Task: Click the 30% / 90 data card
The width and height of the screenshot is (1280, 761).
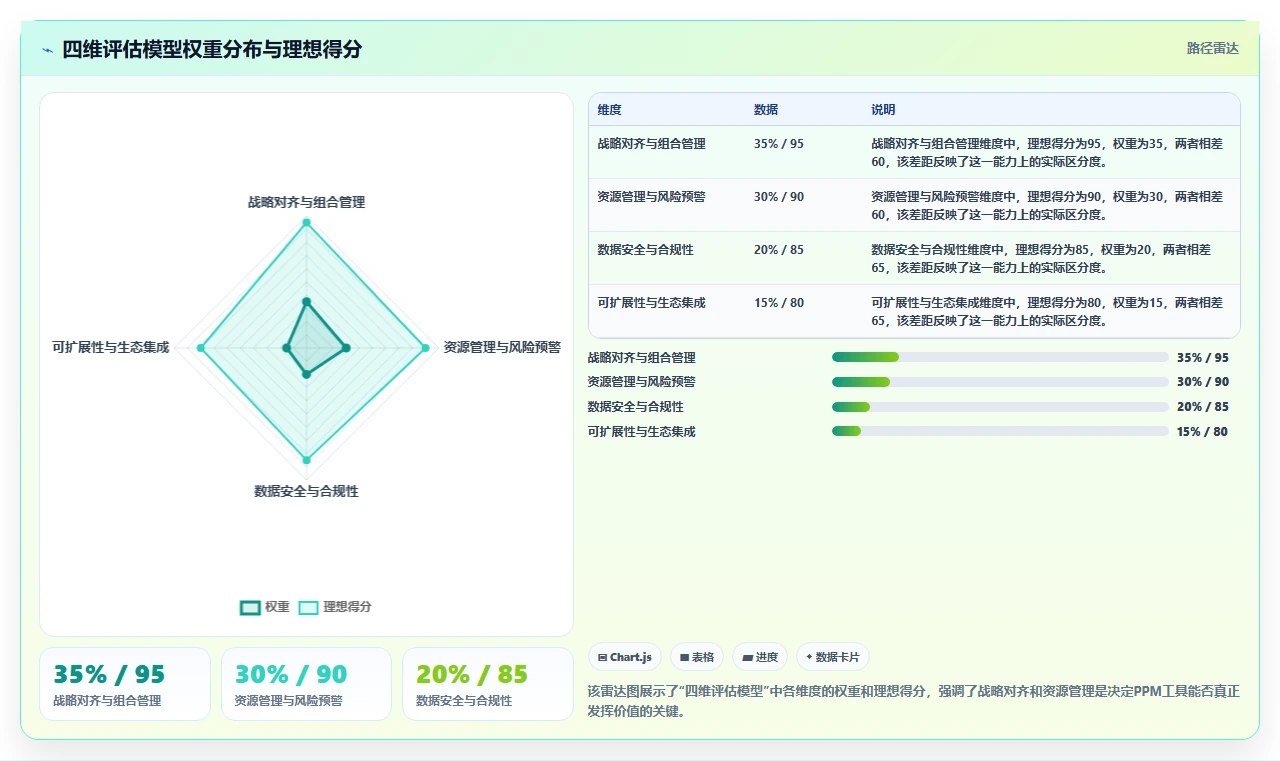Action: tap(306, 684)
